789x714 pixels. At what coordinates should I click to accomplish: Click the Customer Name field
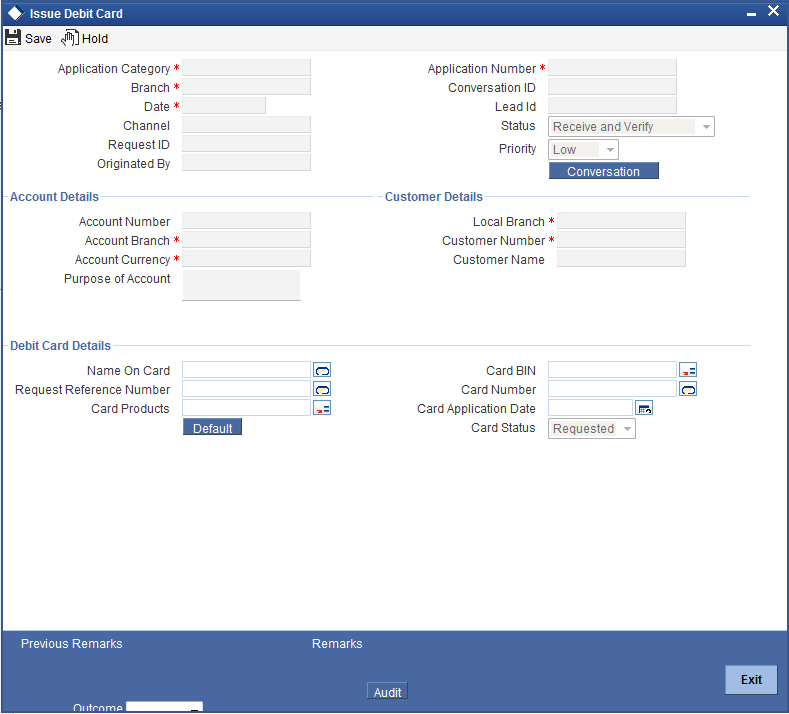point(621,259)
